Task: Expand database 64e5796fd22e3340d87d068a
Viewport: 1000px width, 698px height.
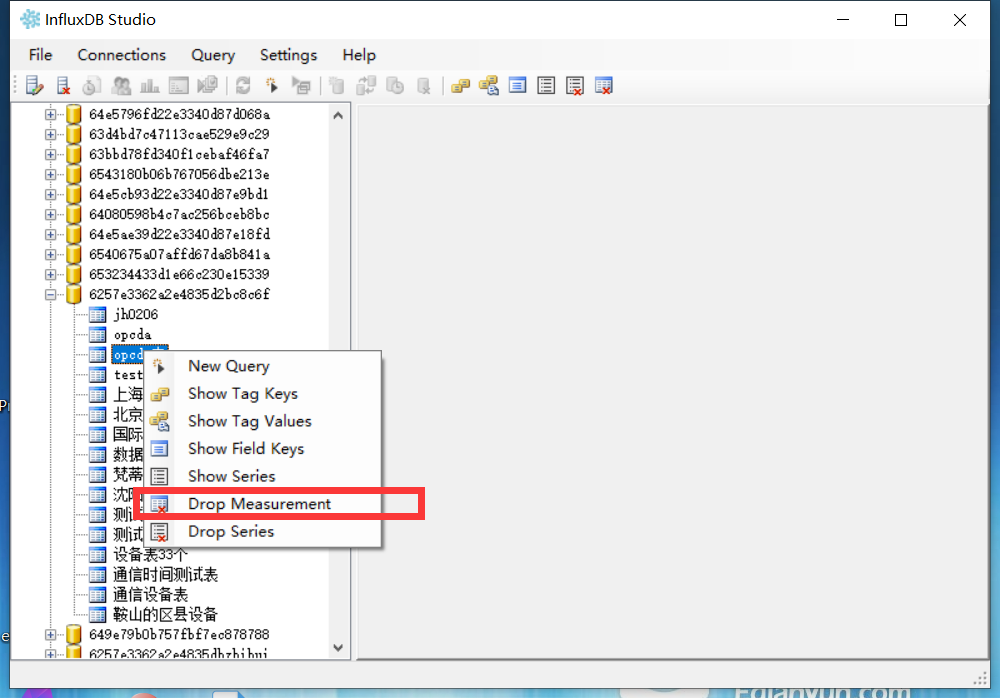Action: coord(50,114)
